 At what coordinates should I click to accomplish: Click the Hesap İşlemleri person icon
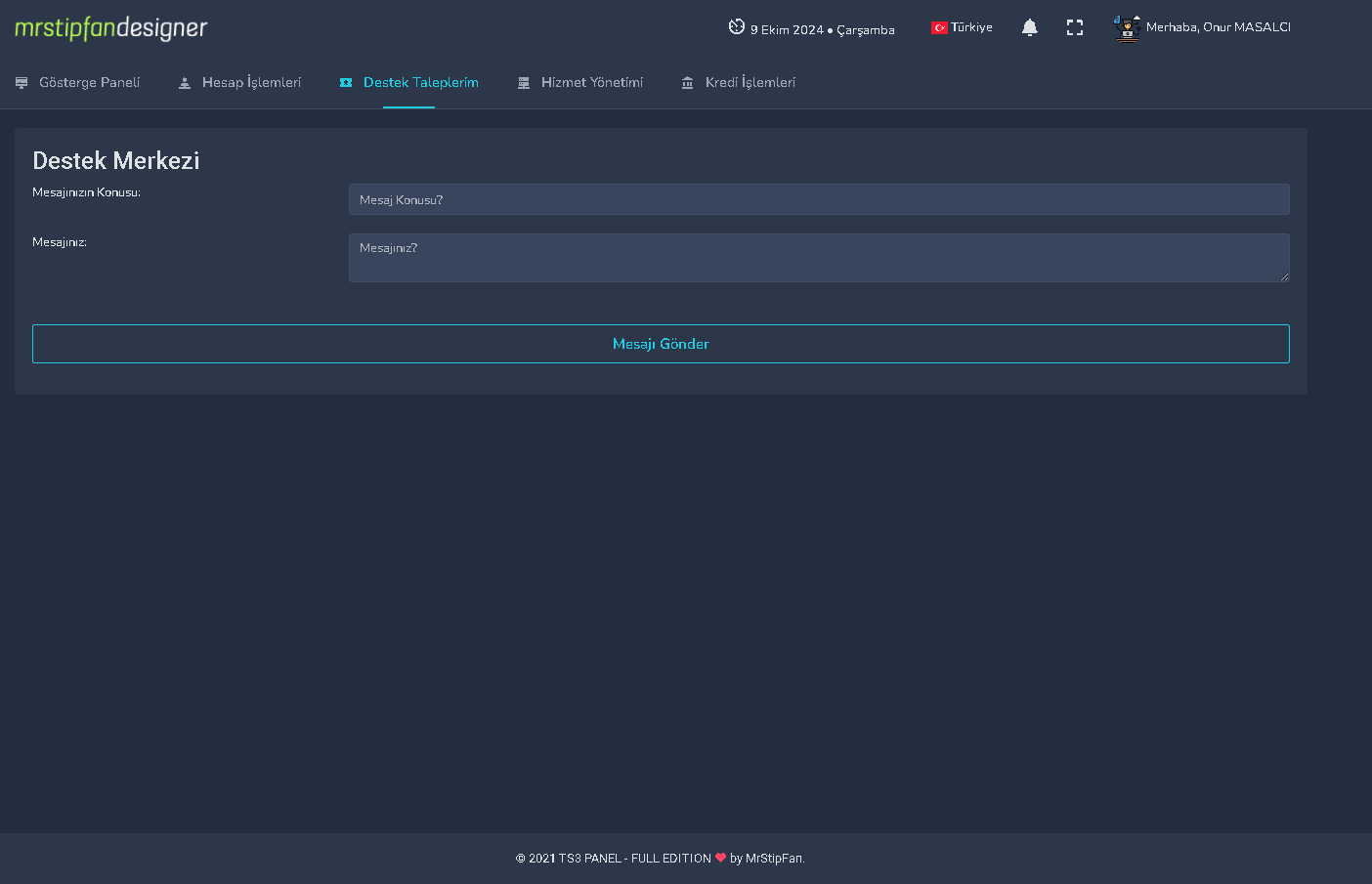[185, 83]
